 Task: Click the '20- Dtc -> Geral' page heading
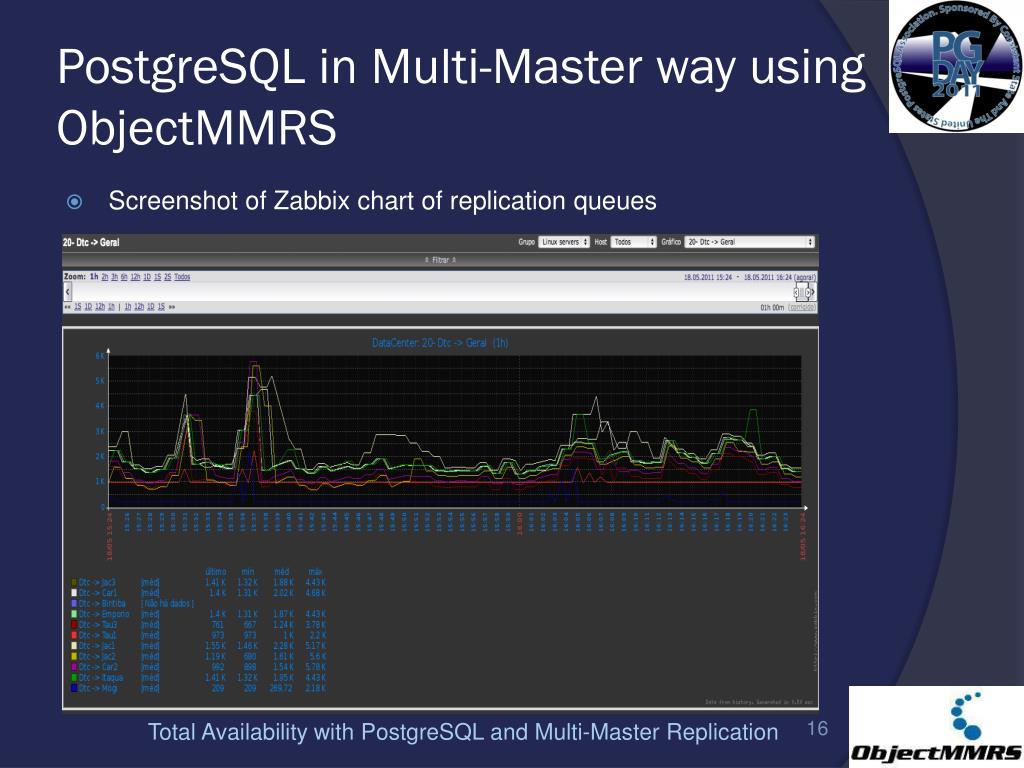pyautogui.click(x=91, y=242)
